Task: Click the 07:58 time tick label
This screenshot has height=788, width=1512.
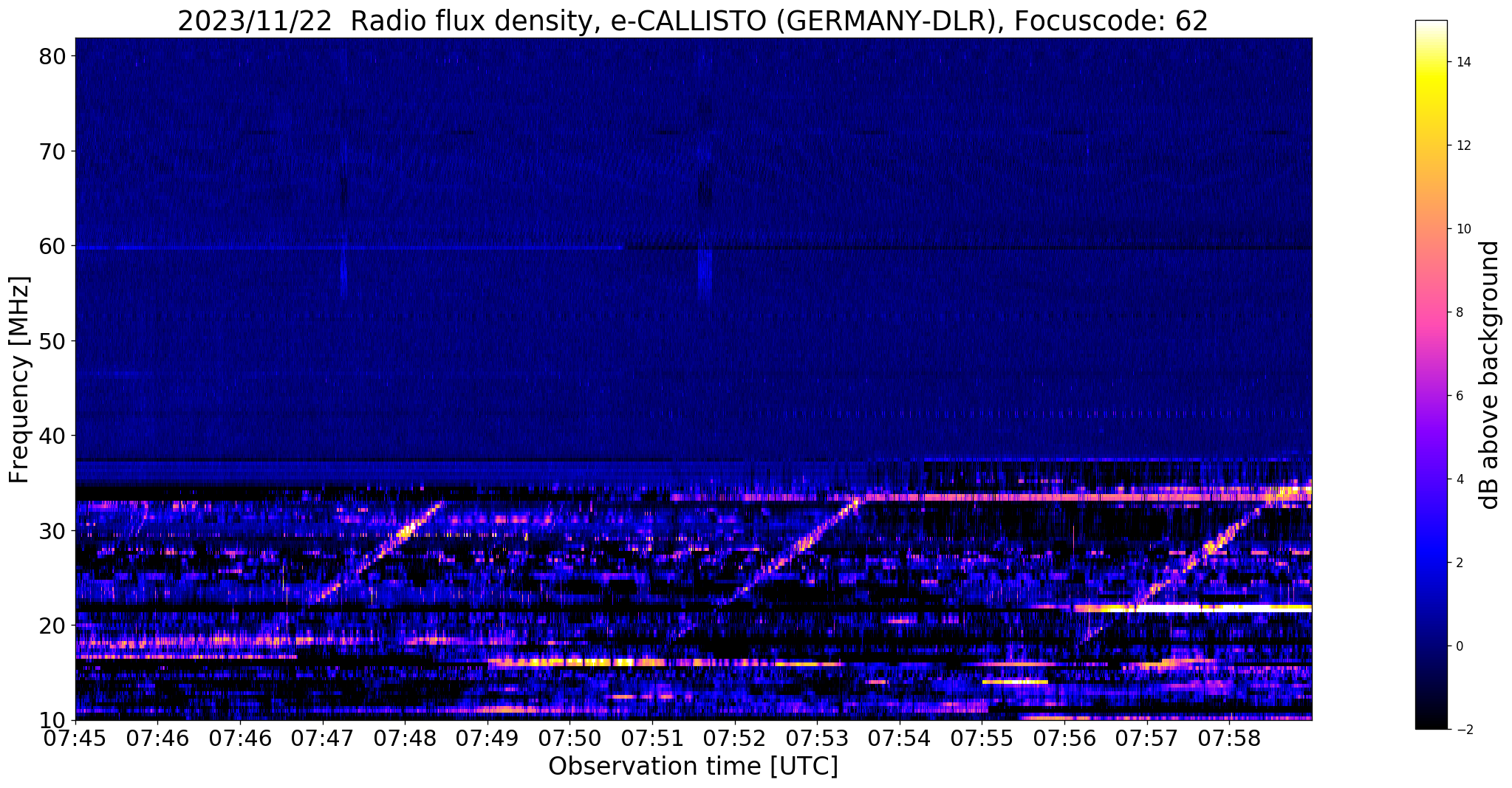Action: pos(1229,738)
